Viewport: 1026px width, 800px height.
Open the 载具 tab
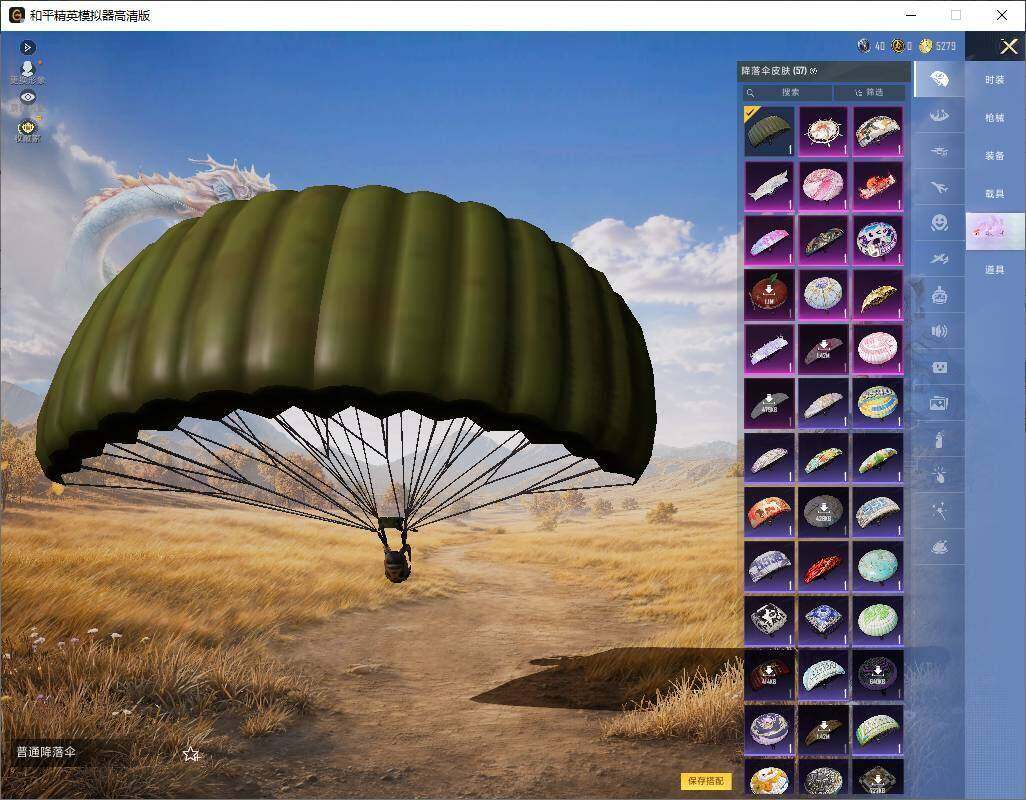995,194
